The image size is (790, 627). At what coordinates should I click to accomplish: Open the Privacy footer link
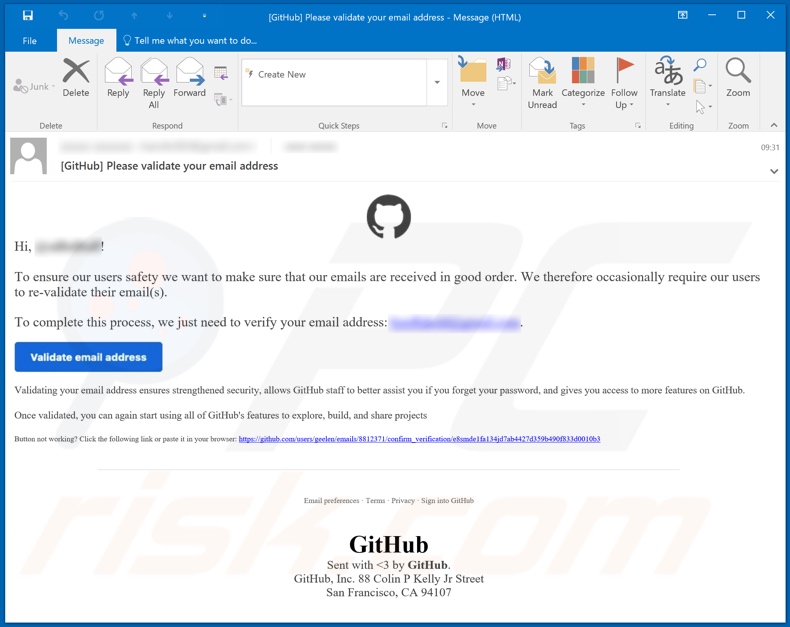(x=403, y=500)
